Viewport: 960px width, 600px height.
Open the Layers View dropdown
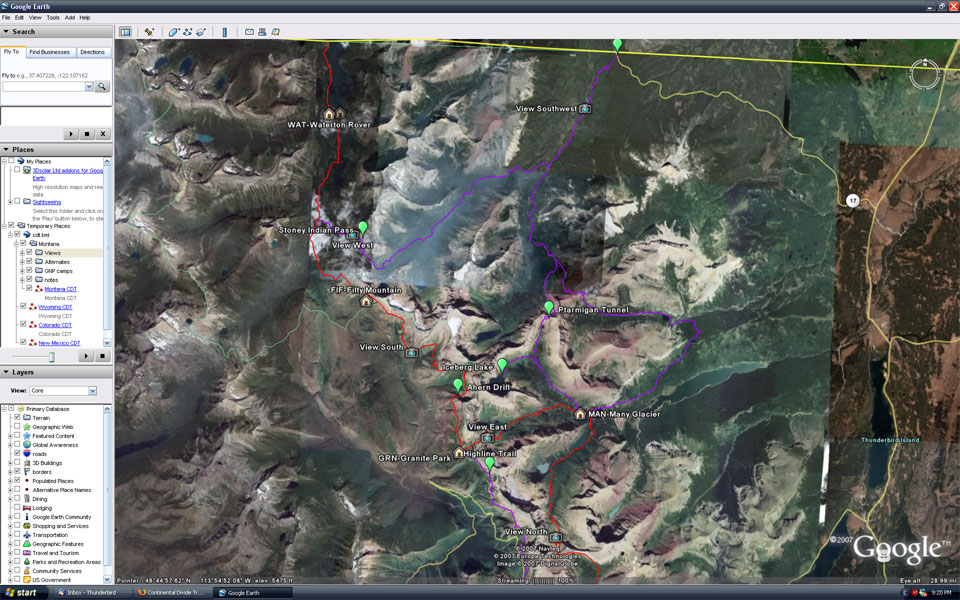pyautogui.click(x=92, y=391)
